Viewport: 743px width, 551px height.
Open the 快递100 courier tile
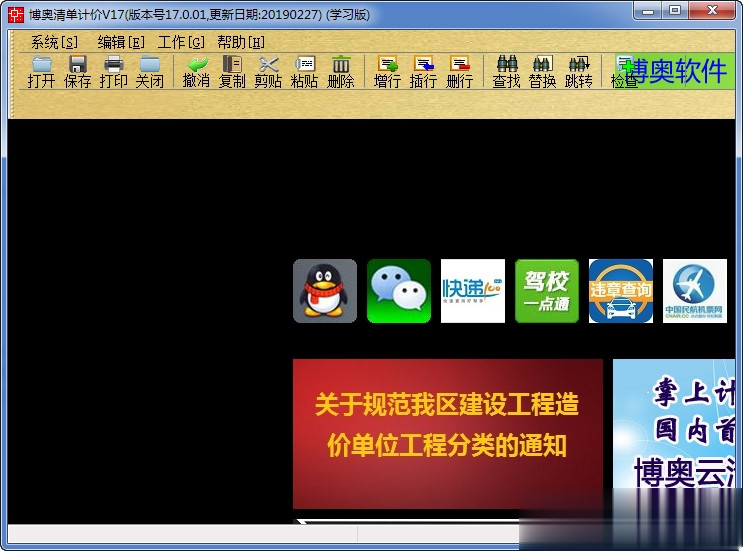(x=473, y=291)
